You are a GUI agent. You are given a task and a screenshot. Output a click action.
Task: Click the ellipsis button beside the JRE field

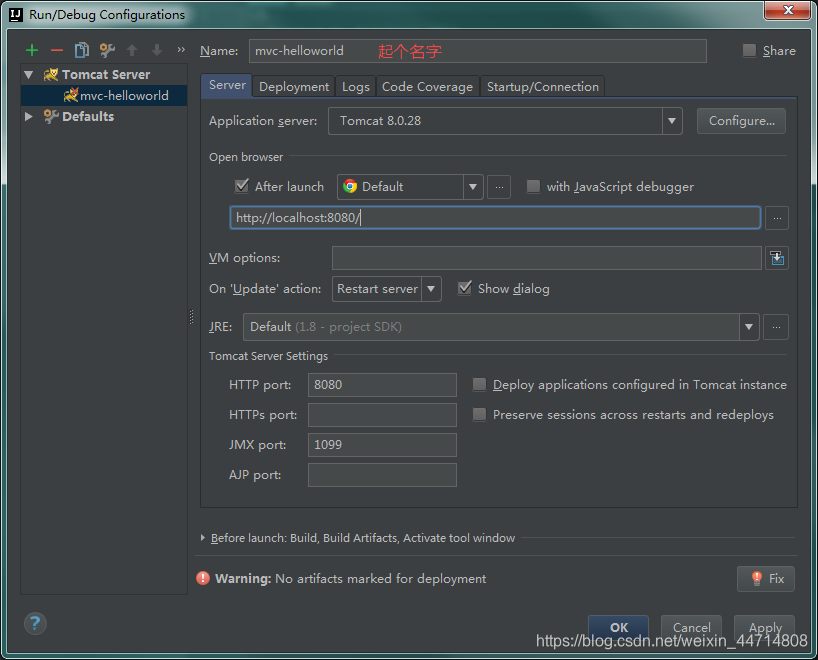tap(776, 327)
